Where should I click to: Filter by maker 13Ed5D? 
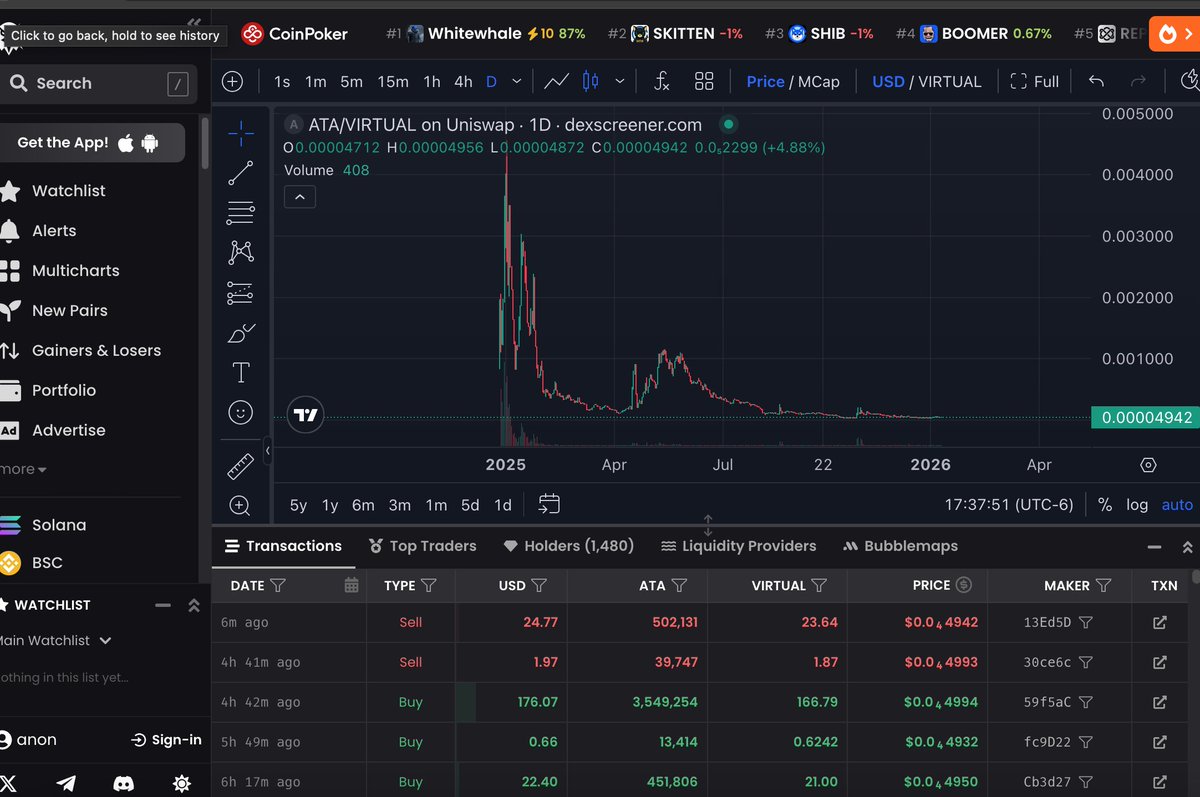1086,622
